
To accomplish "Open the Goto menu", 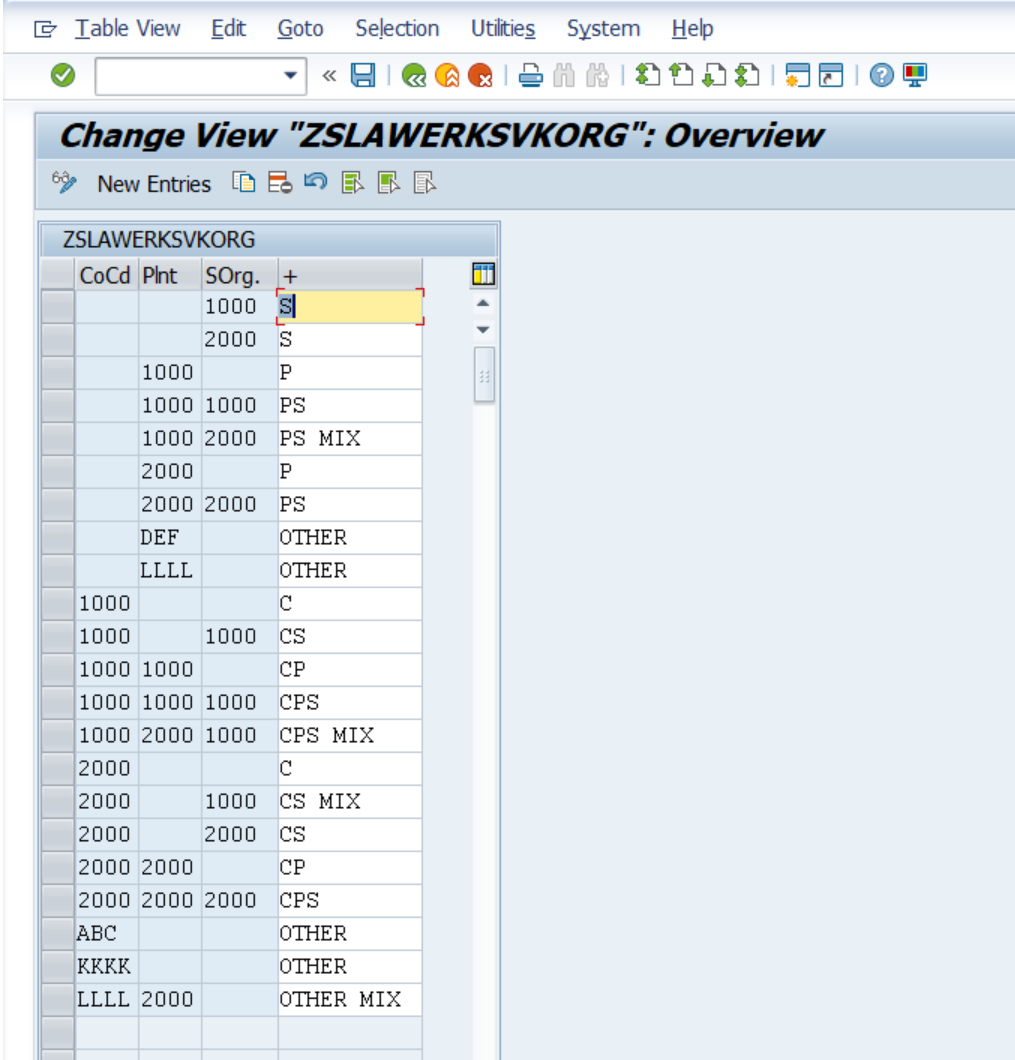I will (300, 28).
